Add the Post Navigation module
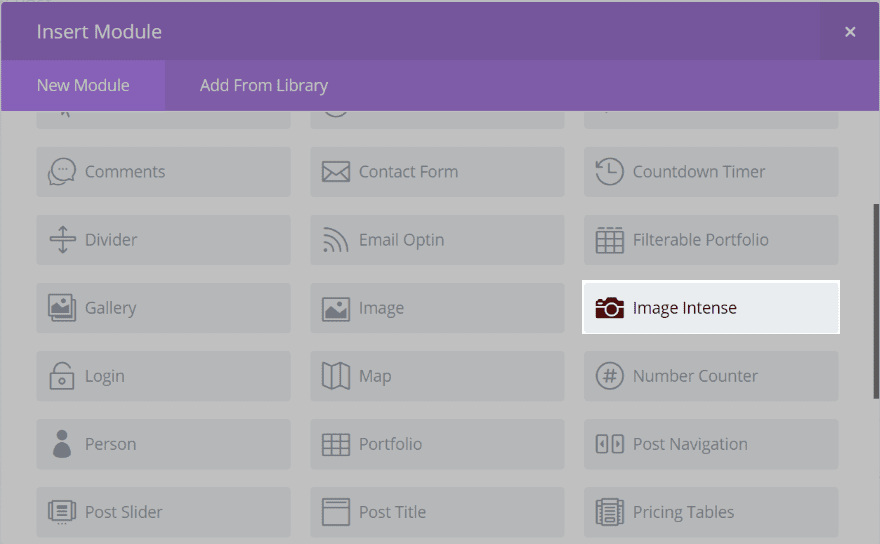The width and height of the screenshot is (880, 544). tap(711, 444)
